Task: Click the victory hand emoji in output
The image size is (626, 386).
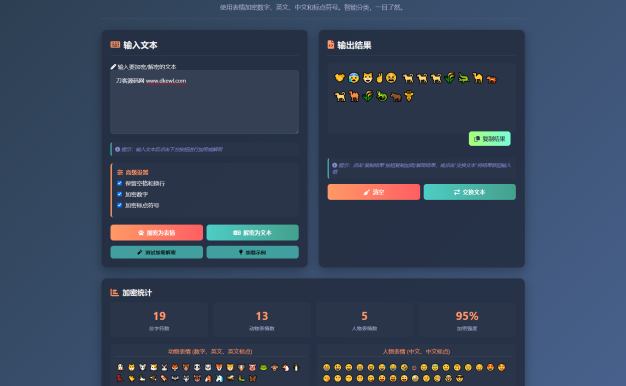Action: coord(380,78)
